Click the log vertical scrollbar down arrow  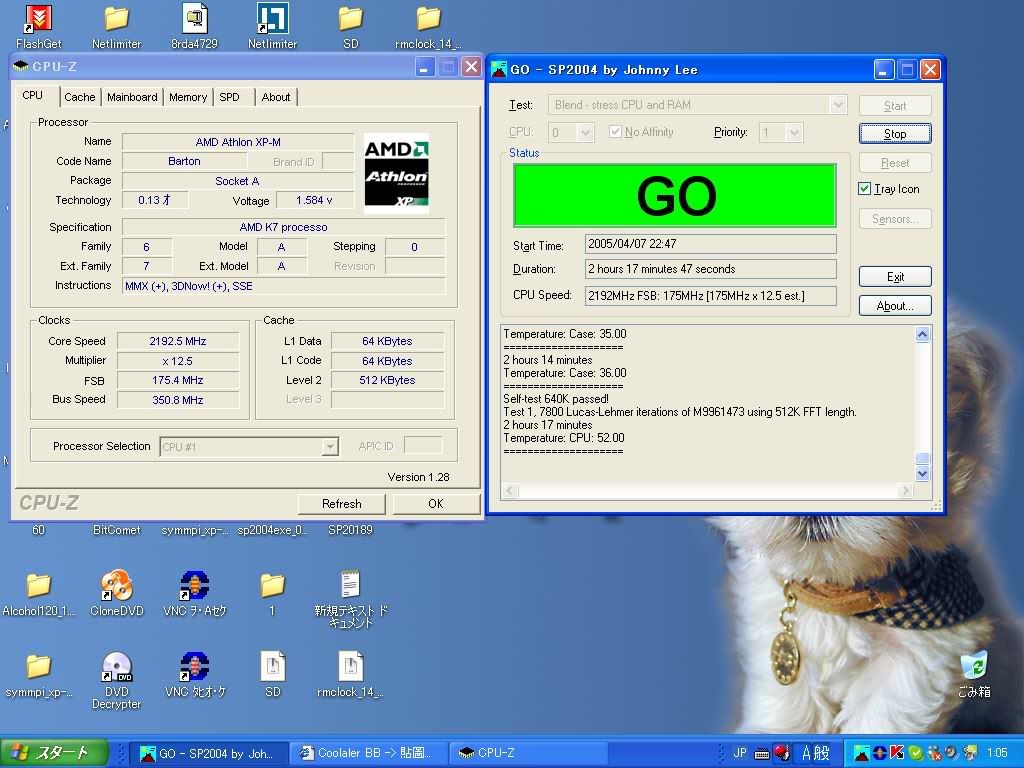[922, 473]
